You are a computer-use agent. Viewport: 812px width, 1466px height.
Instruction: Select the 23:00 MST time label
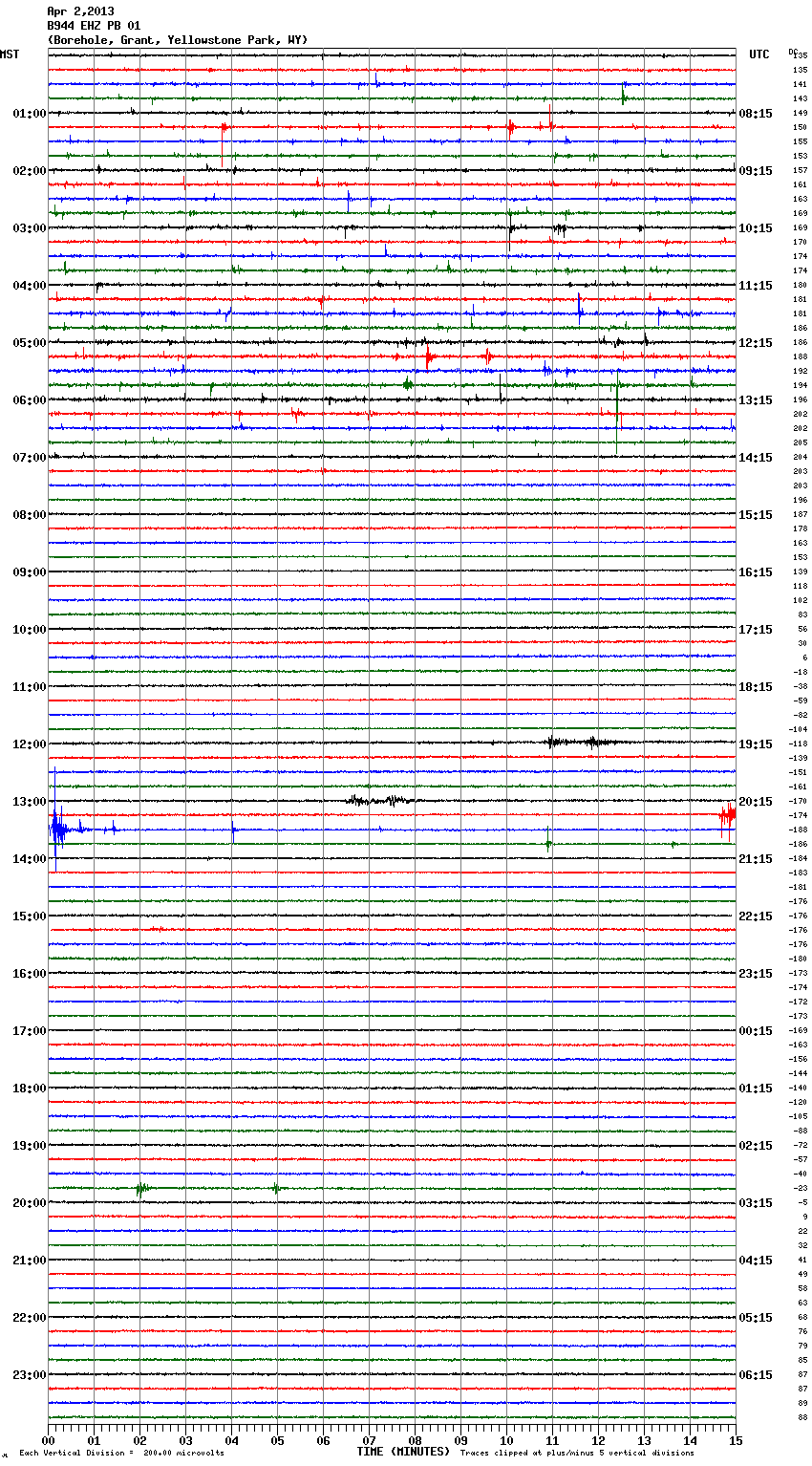pyautogui.click(x=30, y=1375)
